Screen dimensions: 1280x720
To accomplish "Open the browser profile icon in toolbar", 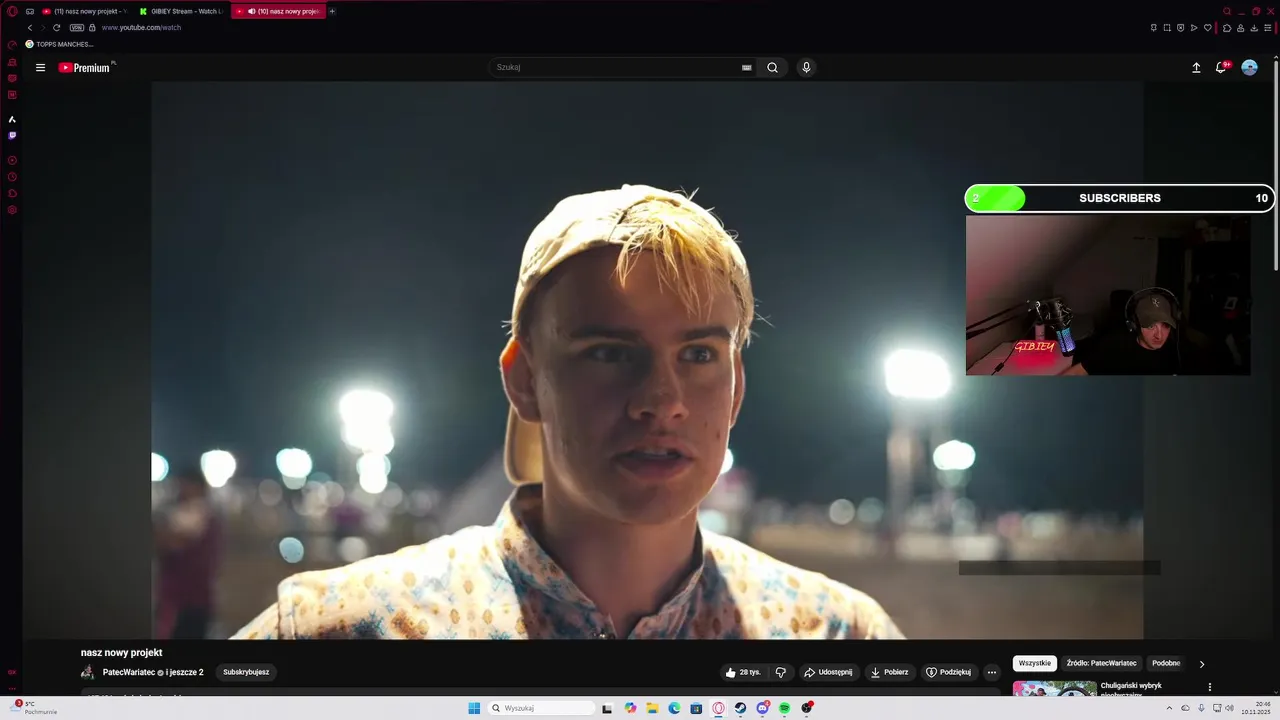I will point(1241,28).
